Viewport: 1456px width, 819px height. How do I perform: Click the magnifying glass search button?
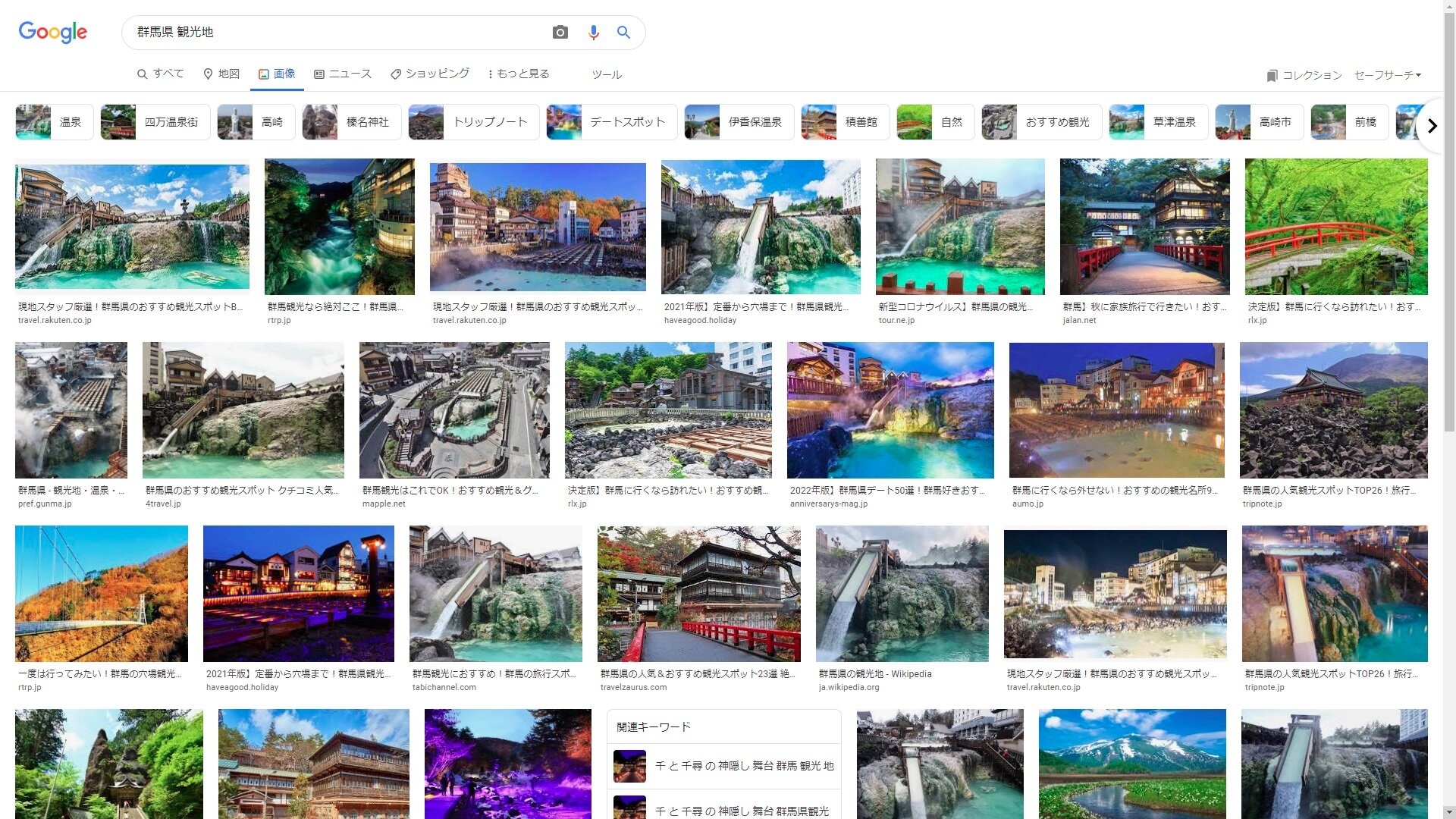pyautogui.click(x=623, y=32)
